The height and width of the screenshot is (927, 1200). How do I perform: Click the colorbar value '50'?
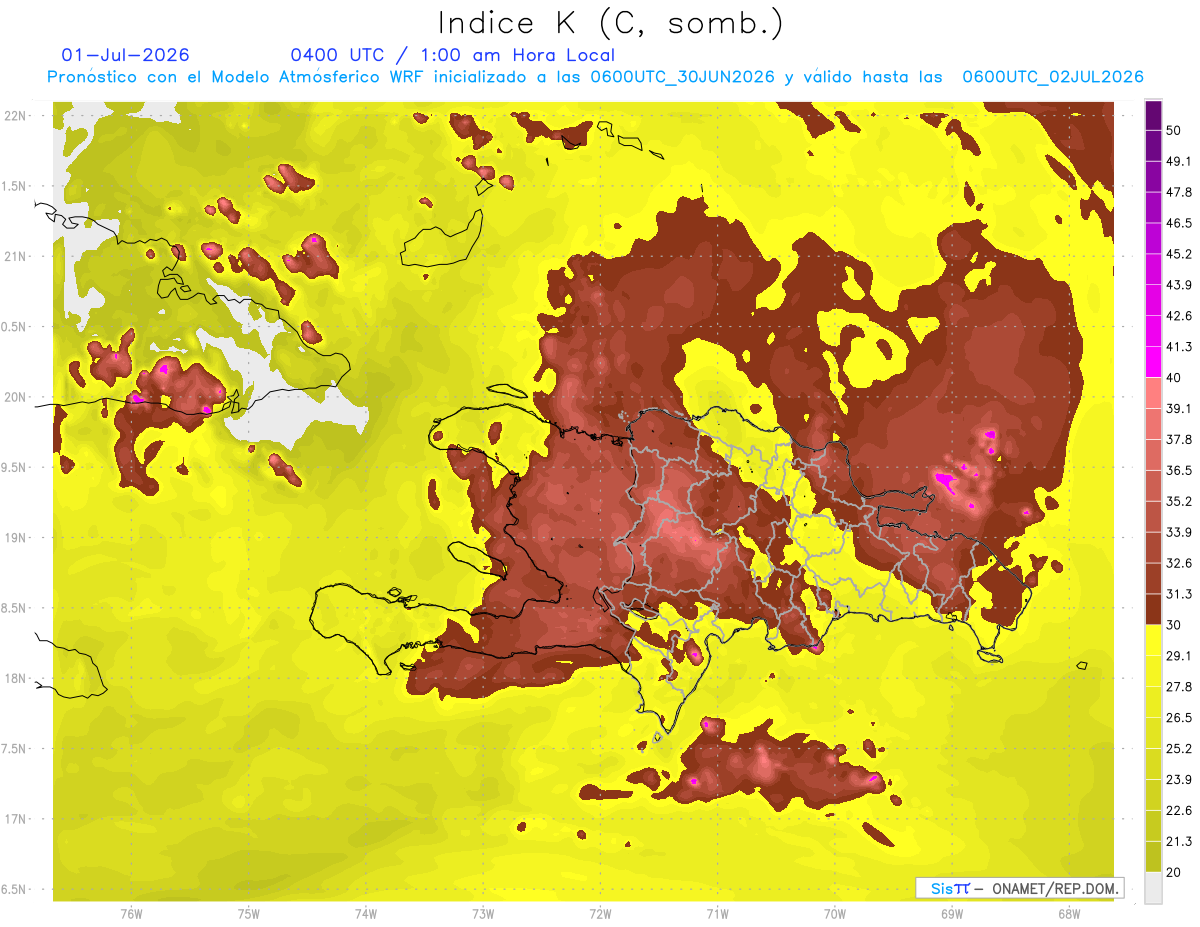[x=1174, y=130]
